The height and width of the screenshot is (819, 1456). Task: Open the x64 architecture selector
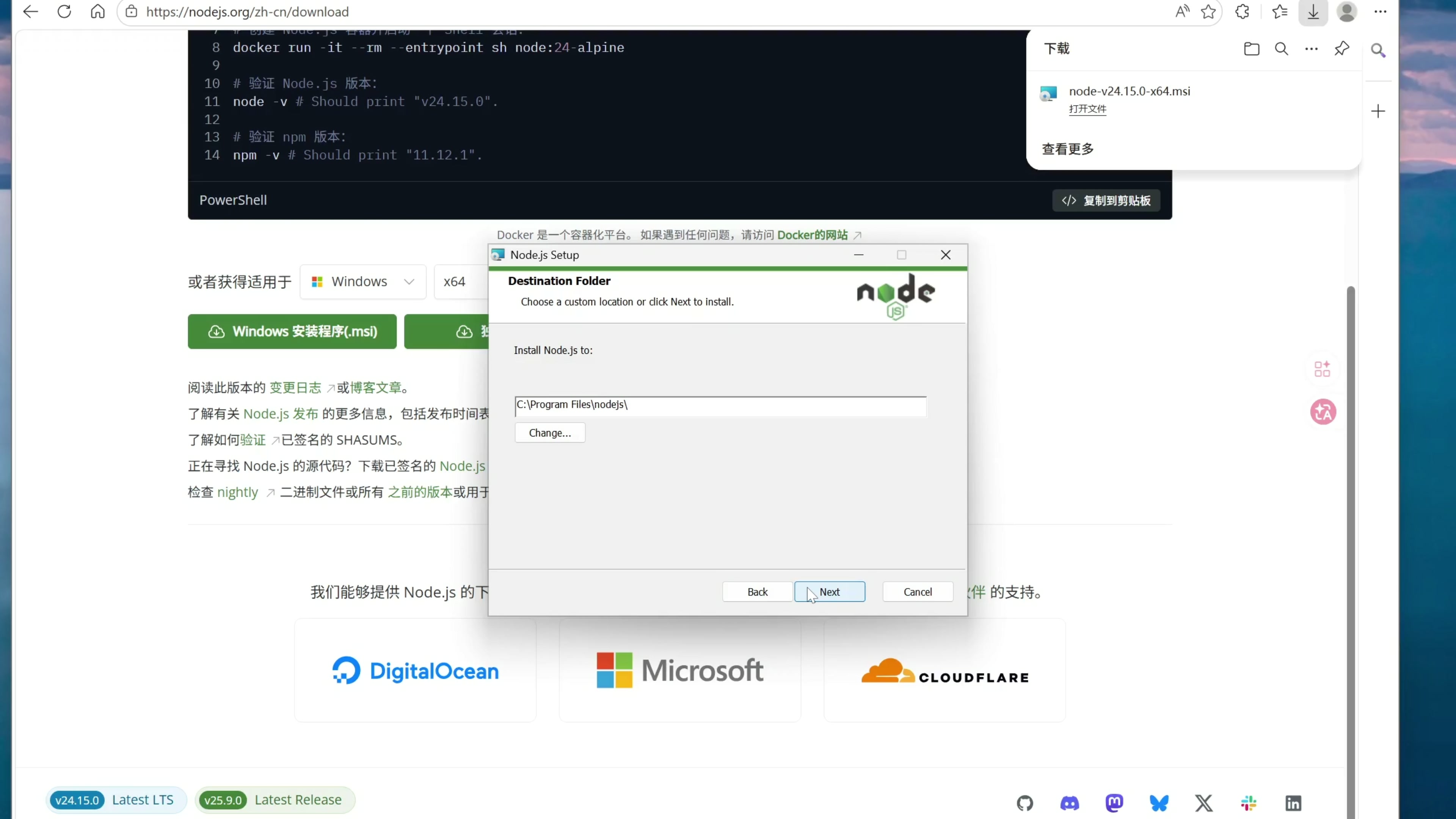point(455,281)
